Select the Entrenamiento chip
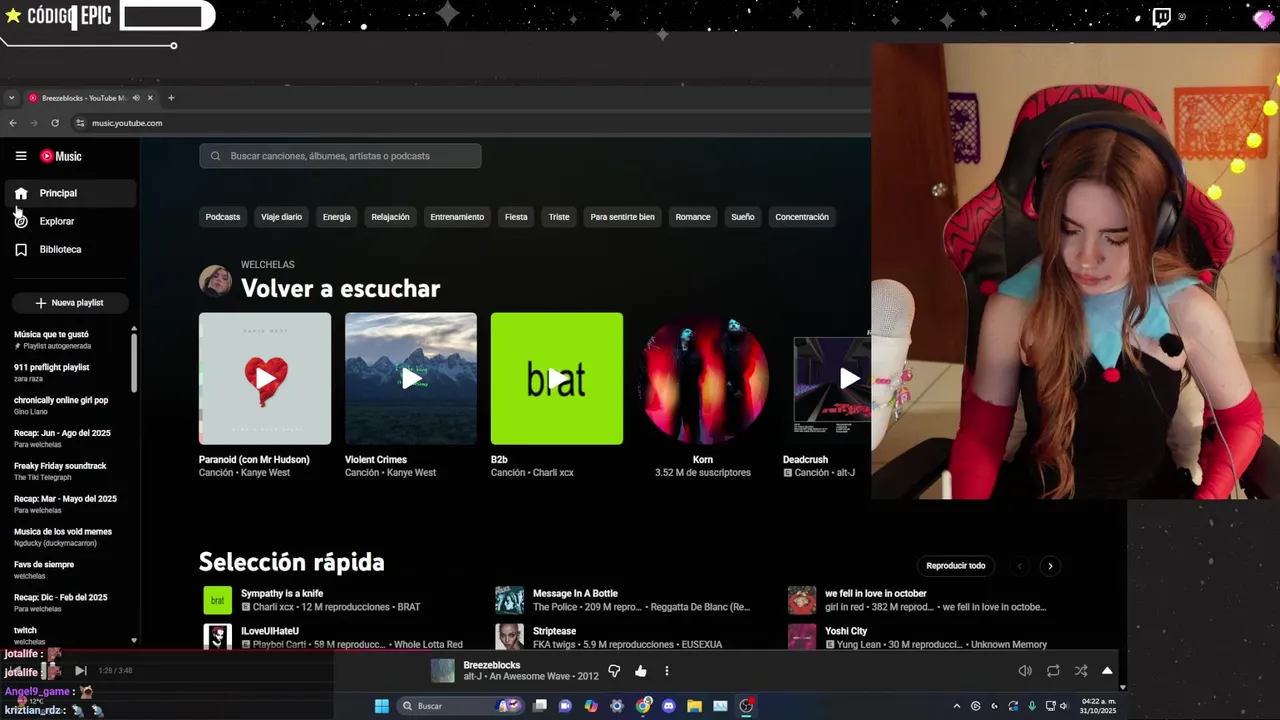 tap(457, 217)
